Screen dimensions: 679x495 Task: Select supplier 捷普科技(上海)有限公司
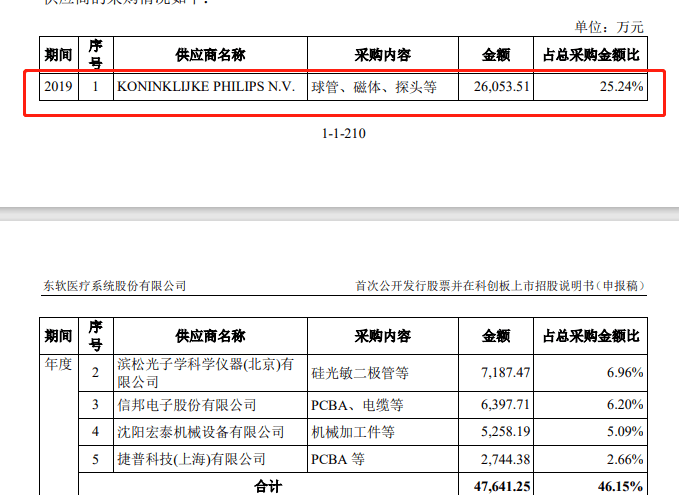[191, 459]
